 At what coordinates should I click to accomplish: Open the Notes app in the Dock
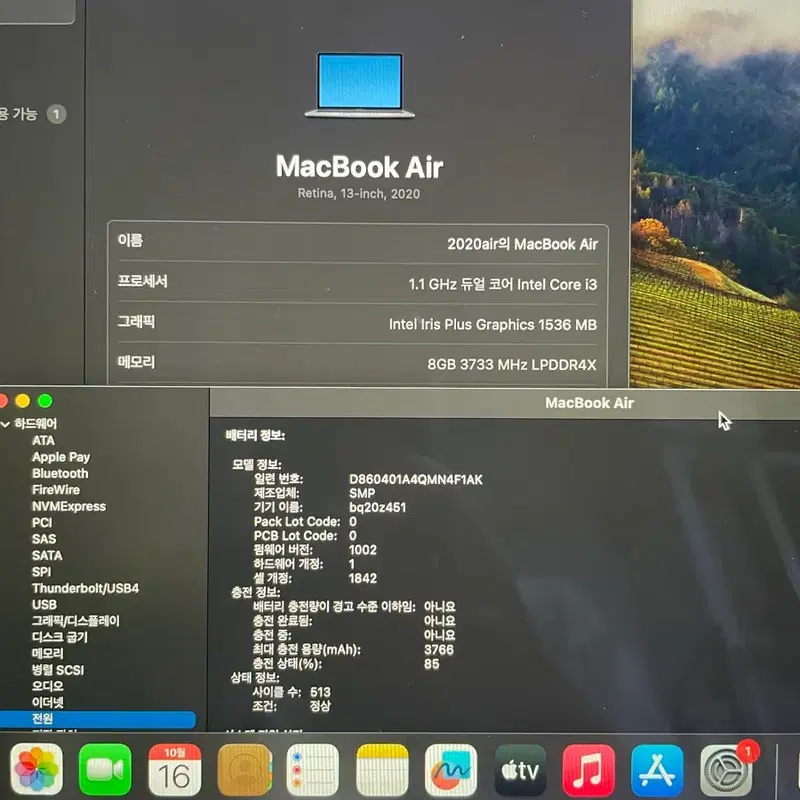(382, 769)
